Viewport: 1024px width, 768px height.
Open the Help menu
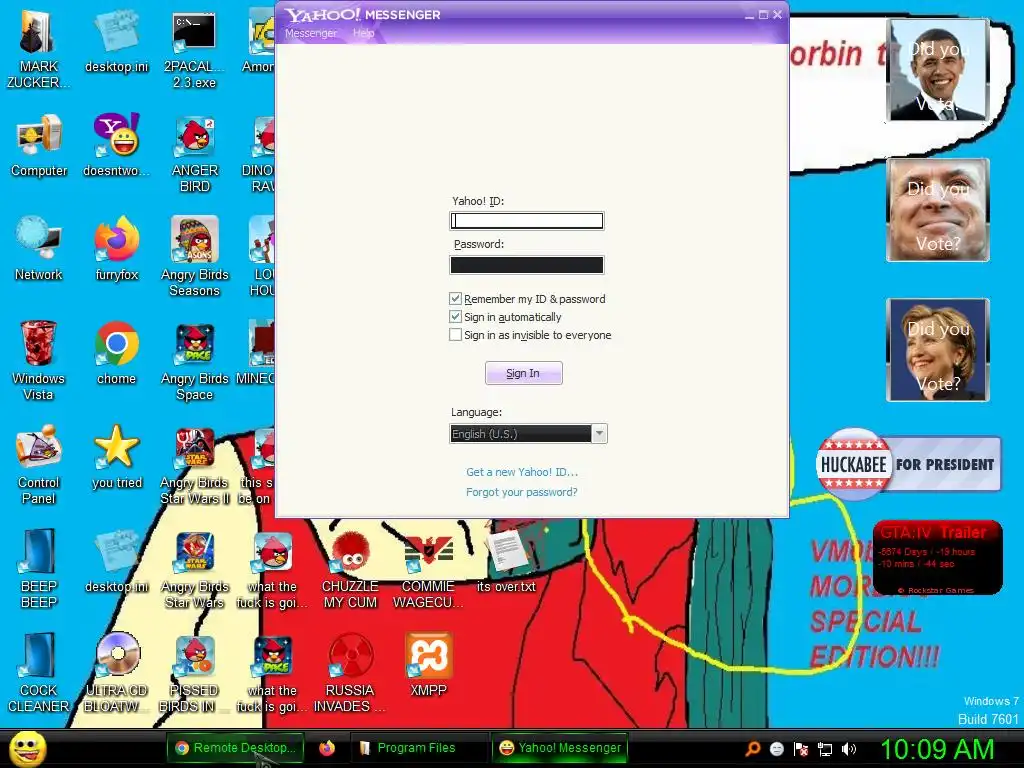point(364,33)
